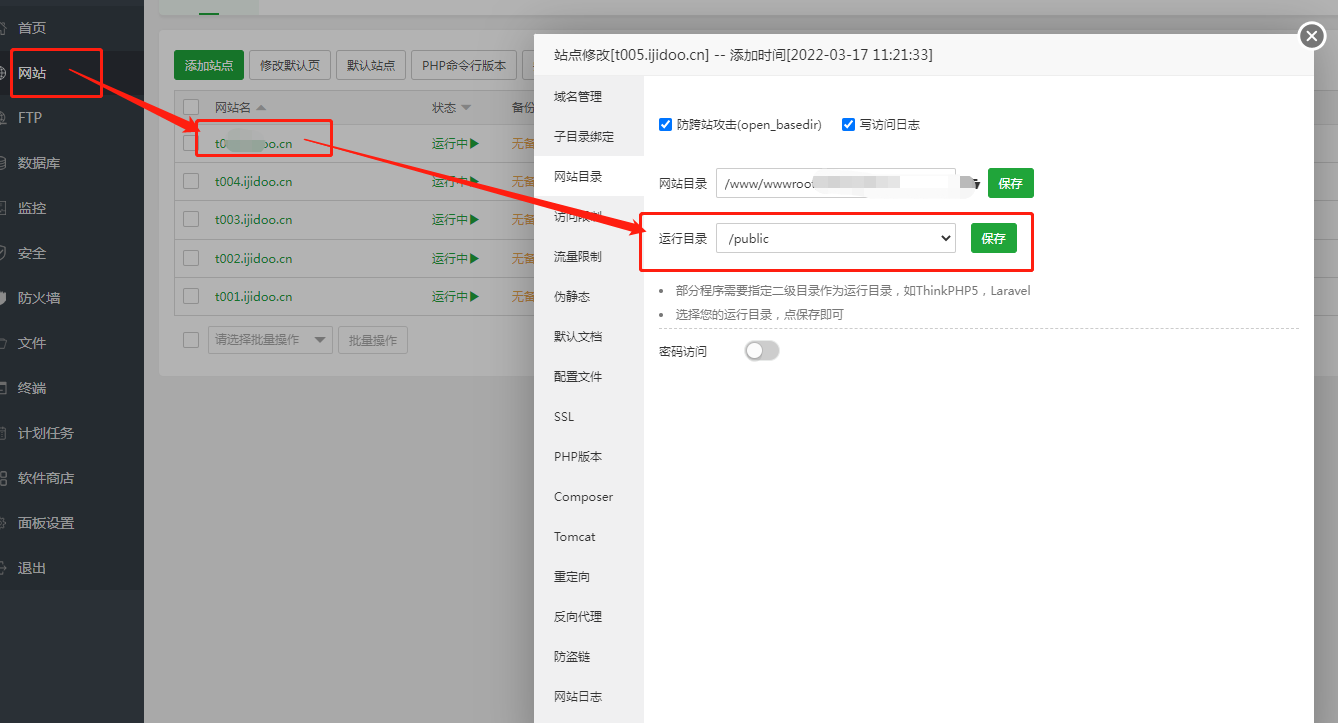
Task: Switch to the 网站目录 tab
Action: point(589,176)
